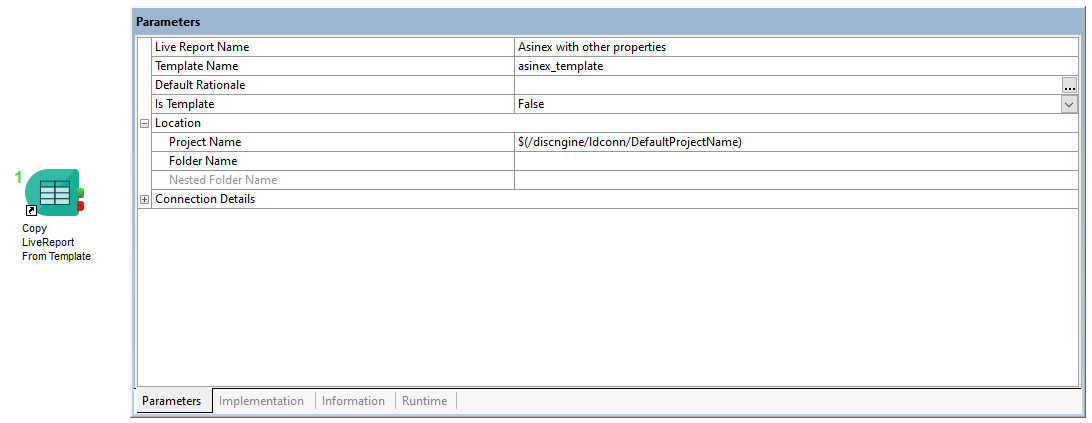1092x423 pixels.
Task: Collapse the Location parameter group
Action: [145, 123]
